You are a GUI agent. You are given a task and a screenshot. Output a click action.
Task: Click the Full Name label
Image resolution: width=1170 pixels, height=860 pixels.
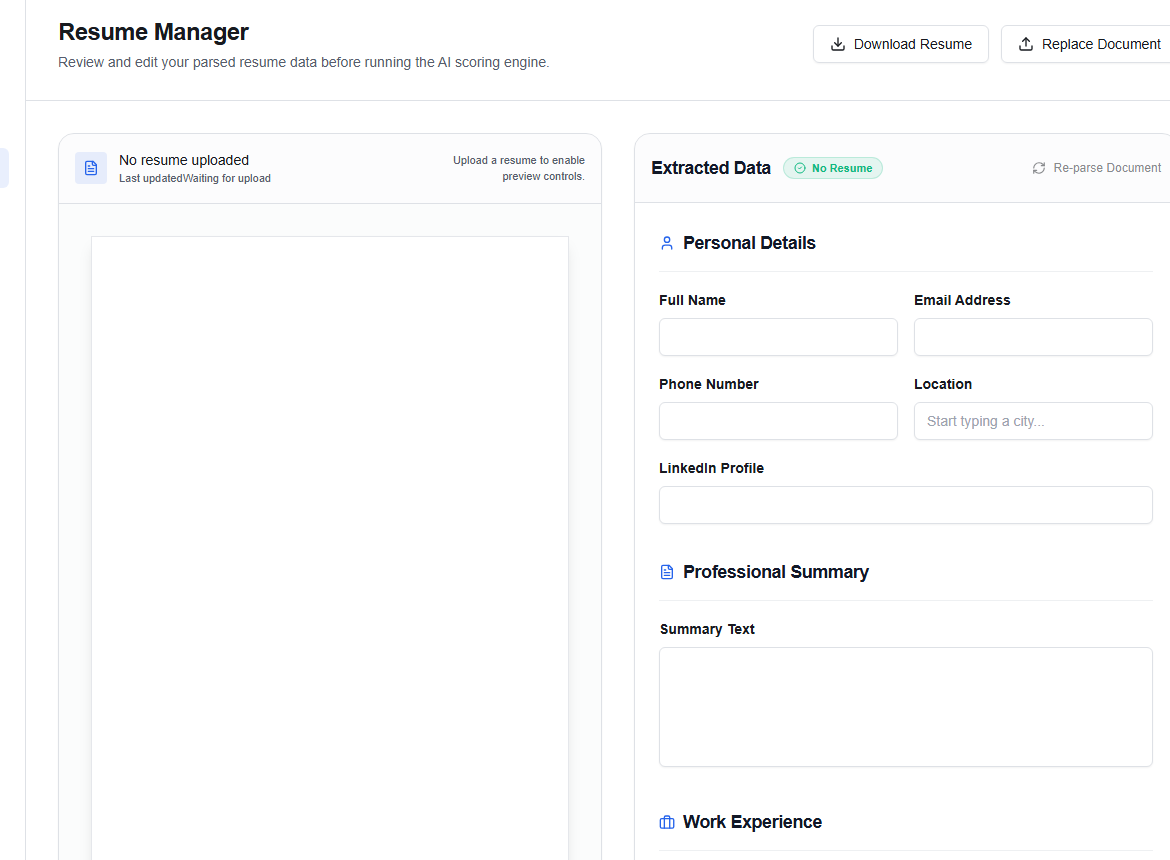[692, 300]
